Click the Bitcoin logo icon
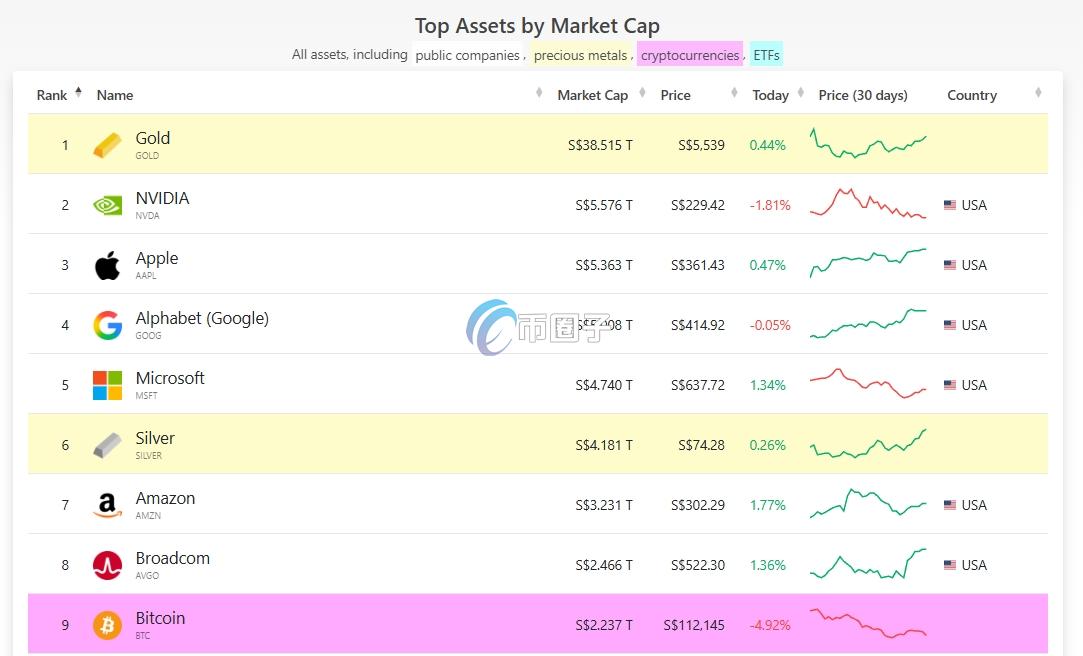 [107, 625]
